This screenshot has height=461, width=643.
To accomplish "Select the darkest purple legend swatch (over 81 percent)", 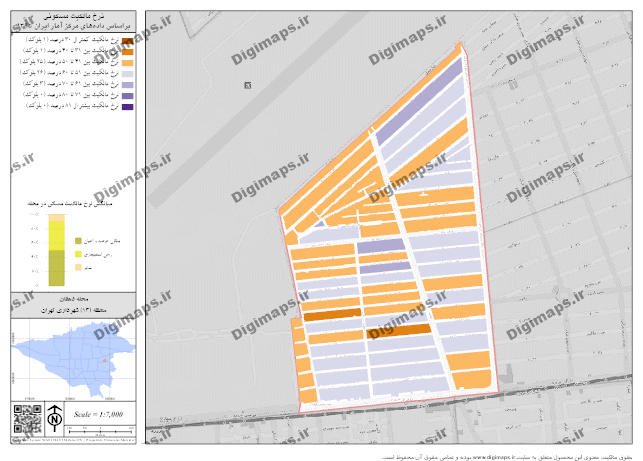I will [x=128, y=107].
